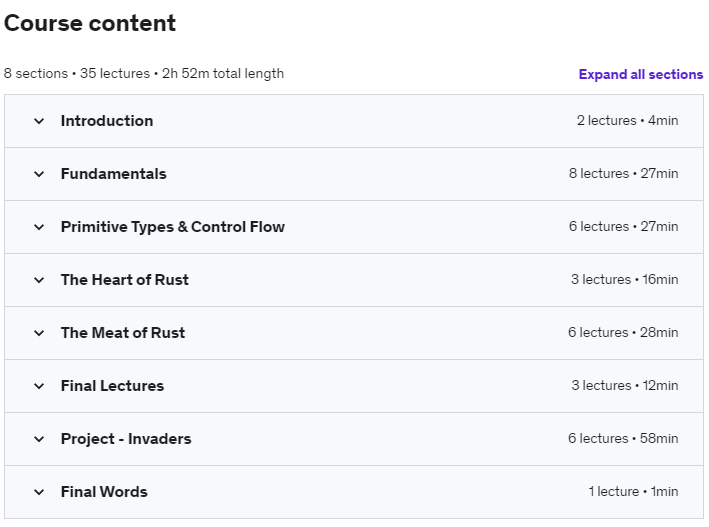Open the Final Words section heading

click(104, 492)
